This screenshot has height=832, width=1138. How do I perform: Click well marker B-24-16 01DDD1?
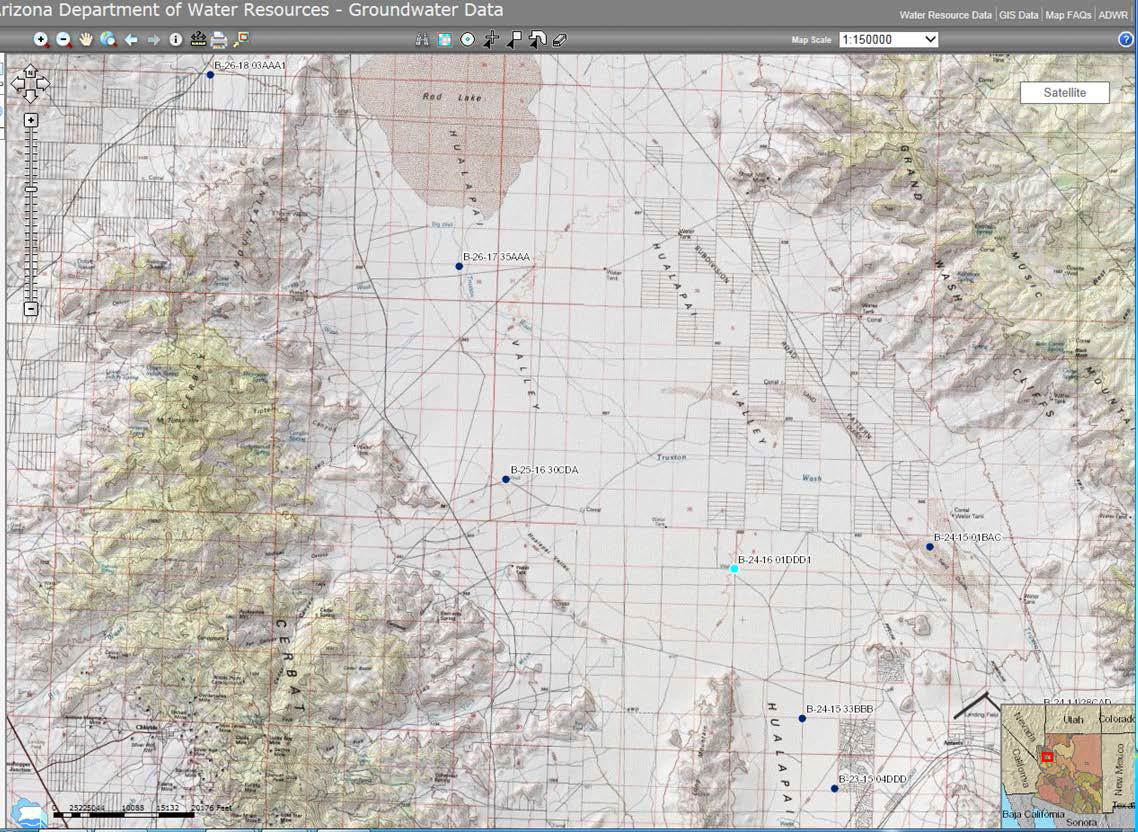(734, 569)
